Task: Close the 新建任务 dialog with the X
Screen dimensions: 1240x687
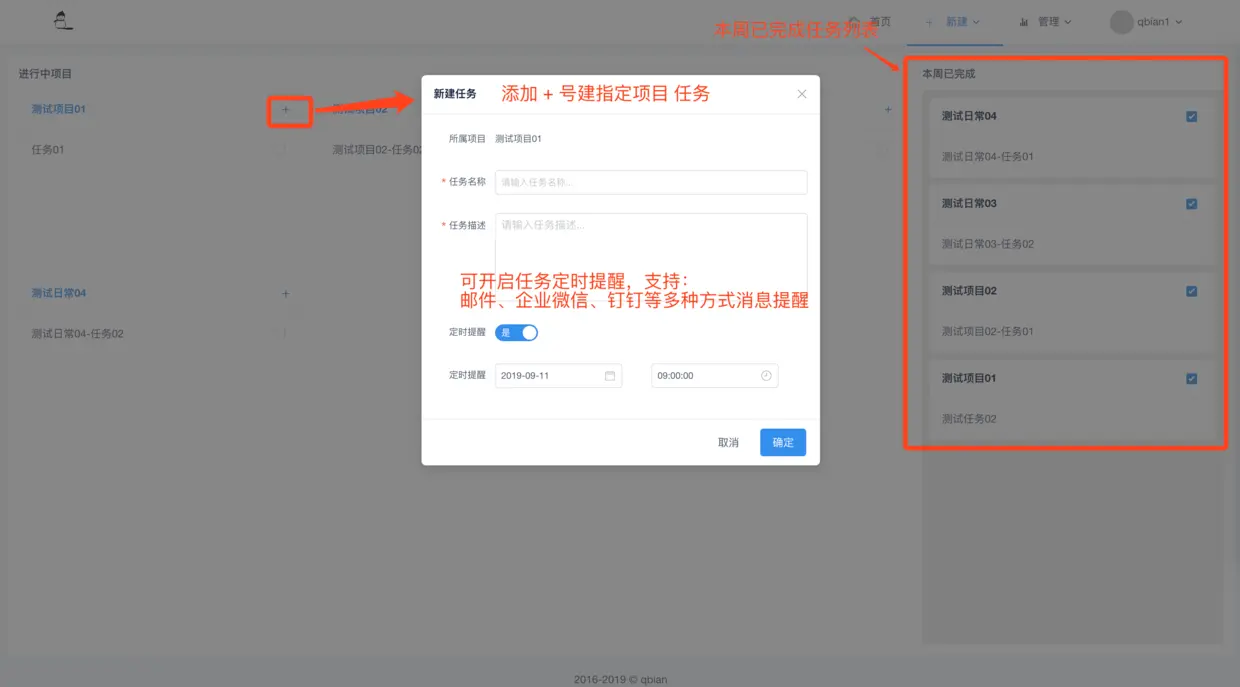Action: click(x=802, y=94)
